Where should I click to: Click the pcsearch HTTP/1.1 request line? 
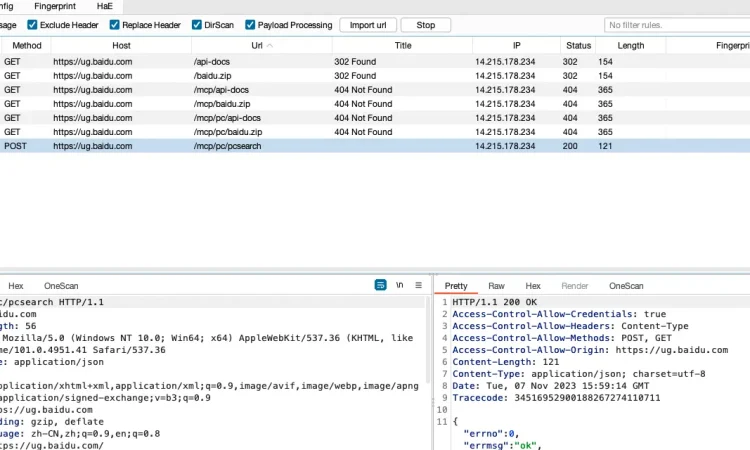52,302
